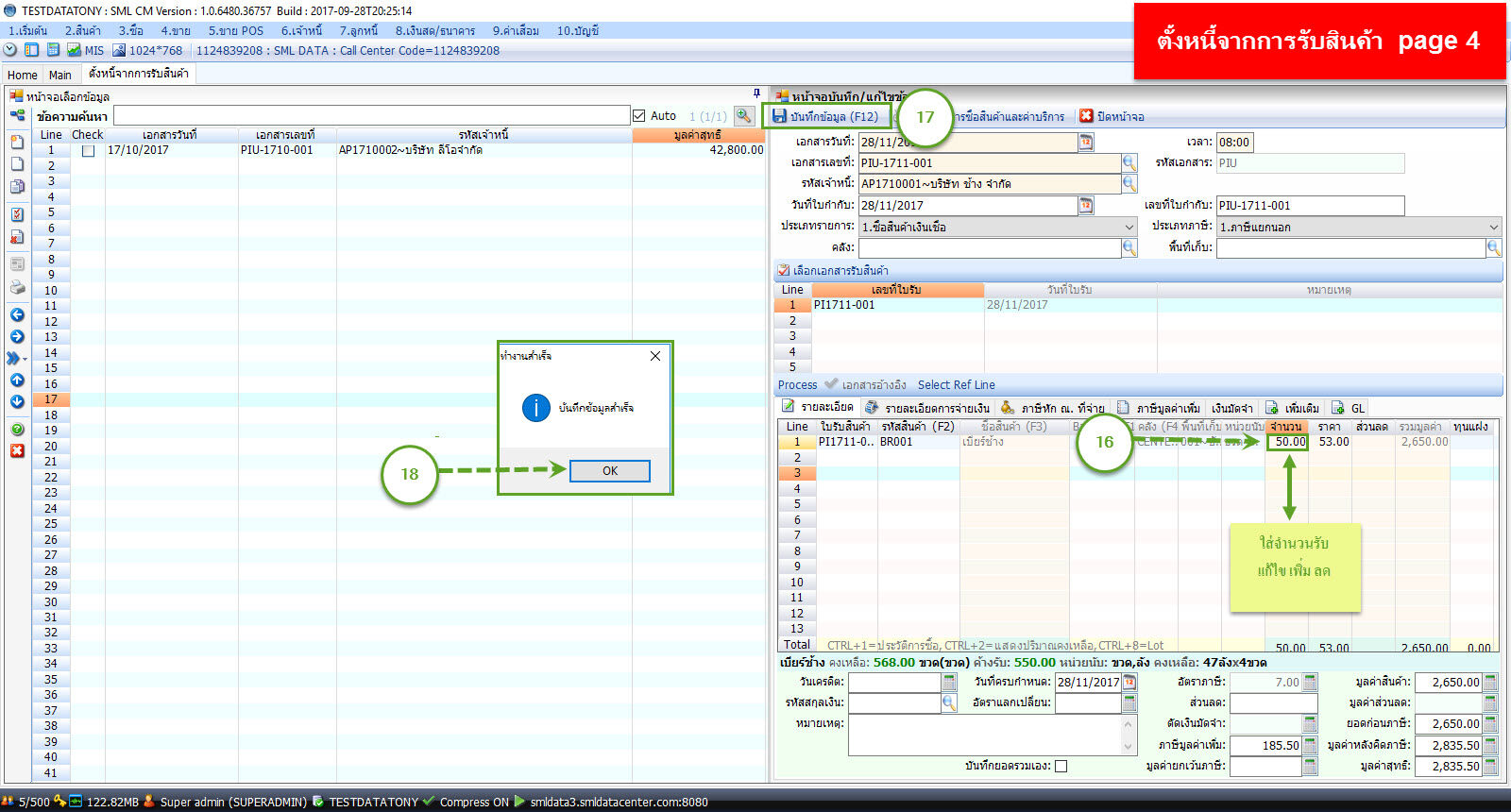
Task: Expand the transaction type dropdown
Action: coord(1129,227)
